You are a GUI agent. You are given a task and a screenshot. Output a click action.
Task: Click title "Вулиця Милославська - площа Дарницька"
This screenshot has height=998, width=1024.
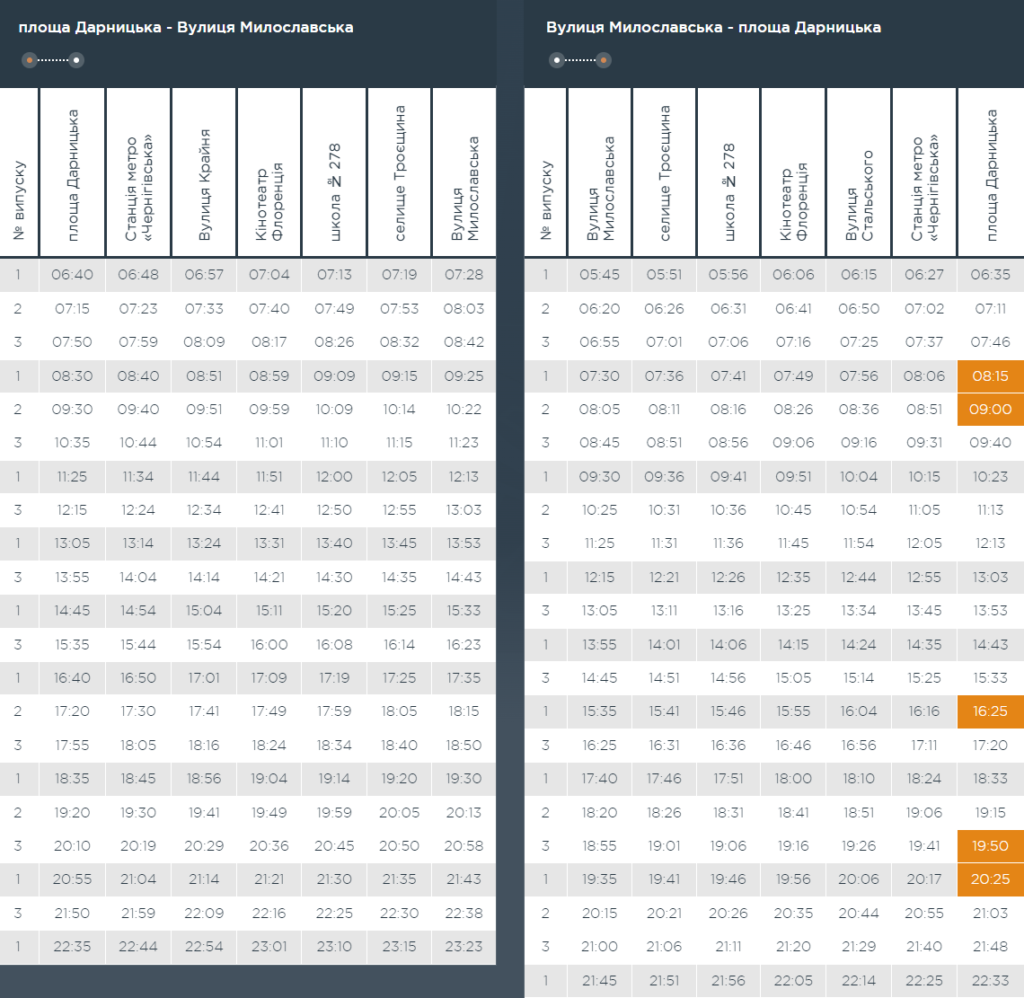713,27
